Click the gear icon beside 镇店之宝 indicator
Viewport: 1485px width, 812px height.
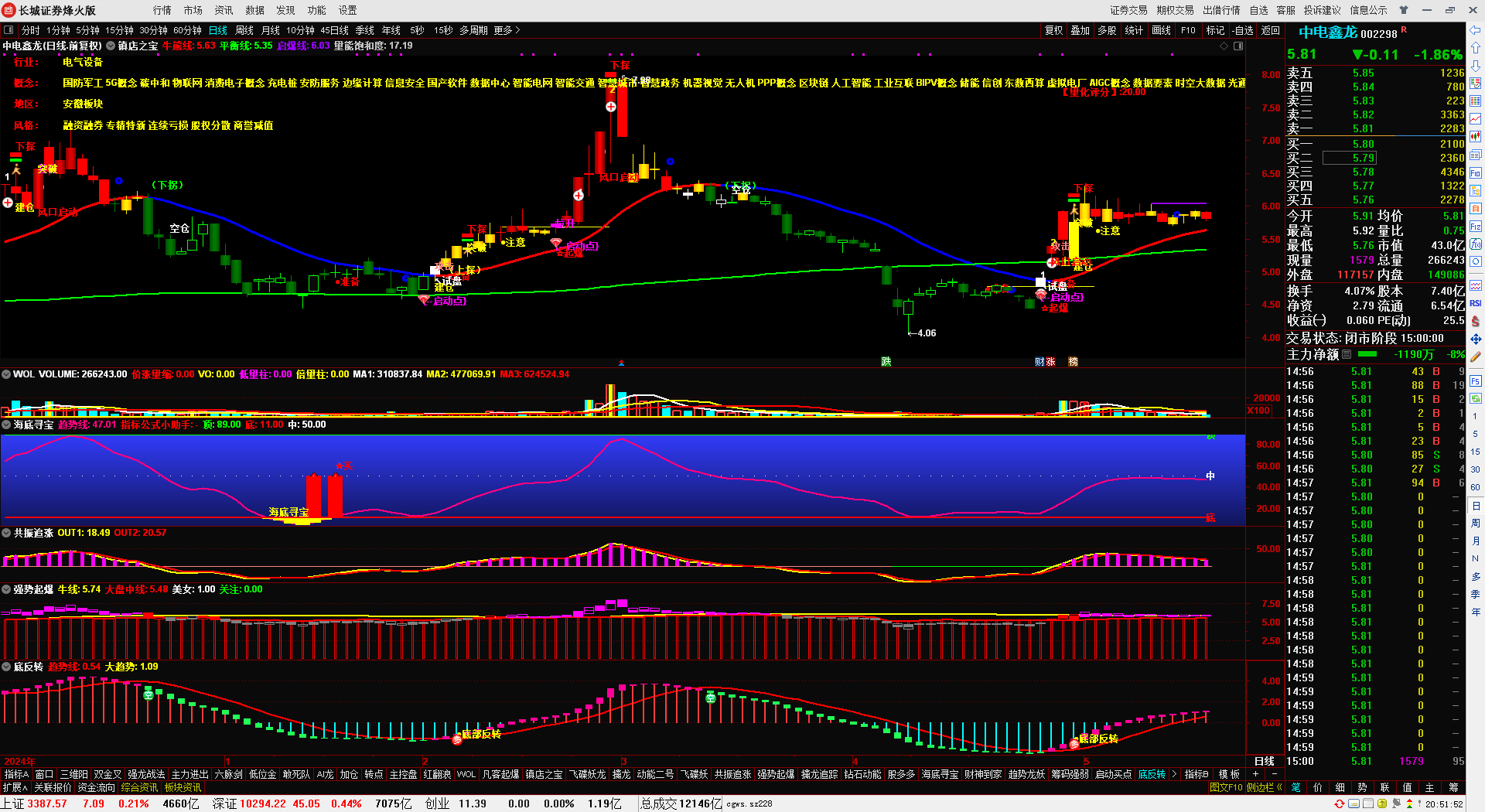click(111, 46)
